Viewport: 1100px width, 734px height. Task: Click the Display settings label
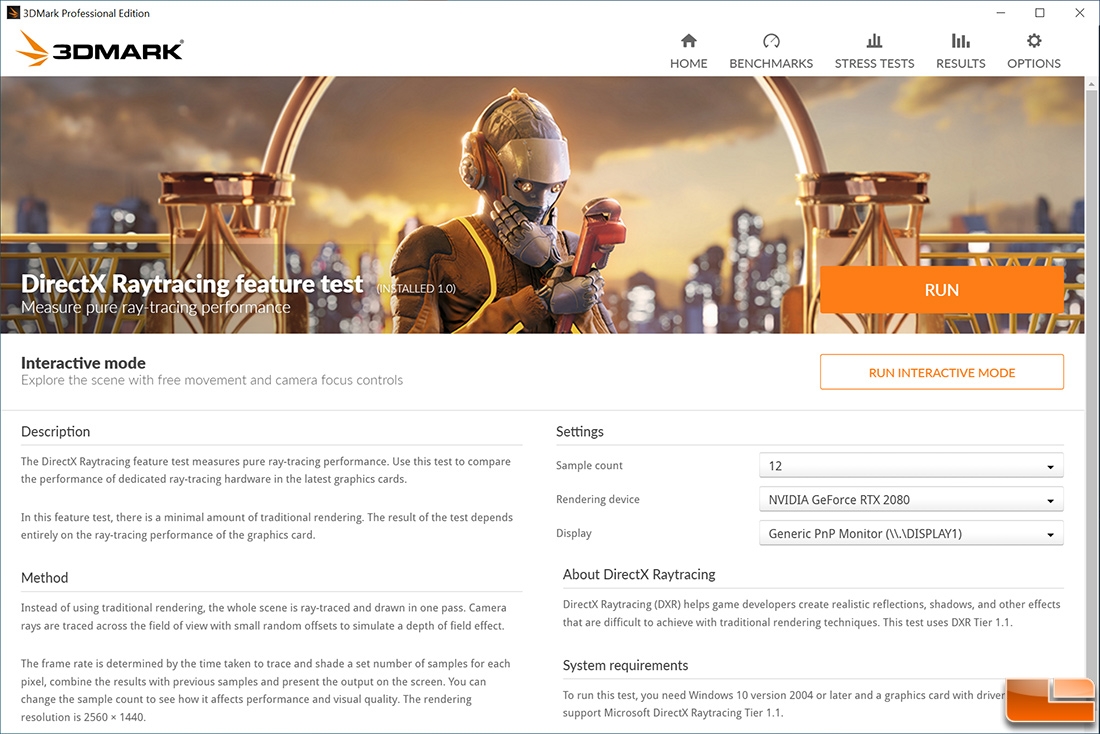pyautogui.click(x=574, y=533)
